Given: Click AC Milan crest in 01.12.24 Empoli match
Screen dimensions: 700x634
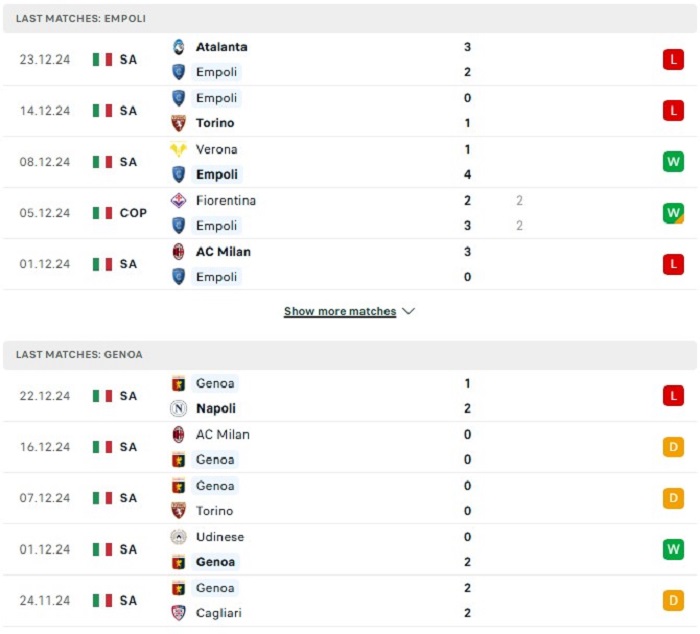Looking at the screenshot, I should pos(179,252).
